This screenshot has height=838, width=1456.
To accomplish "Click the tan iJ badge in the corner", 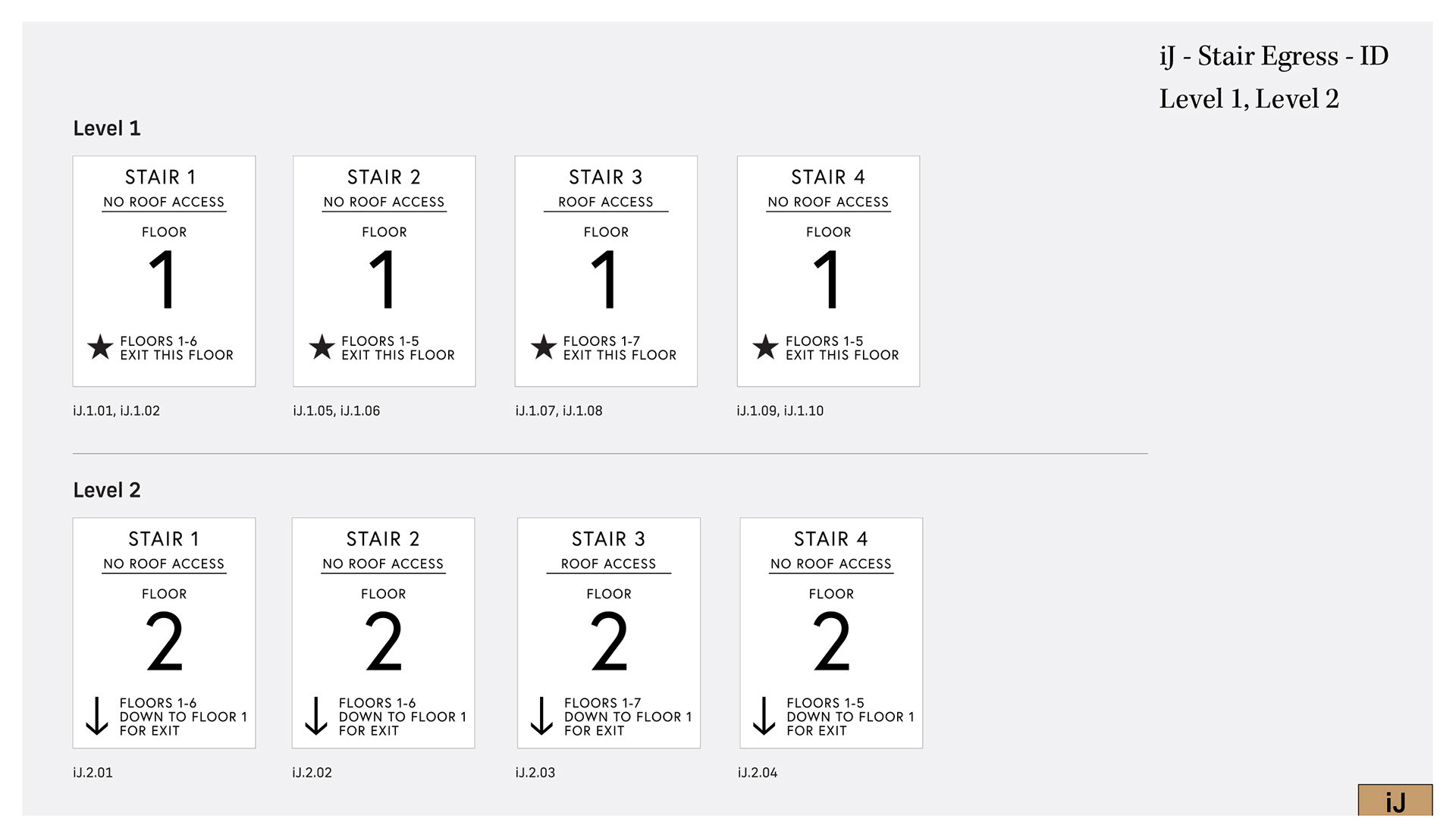I will pos(1395,801).
